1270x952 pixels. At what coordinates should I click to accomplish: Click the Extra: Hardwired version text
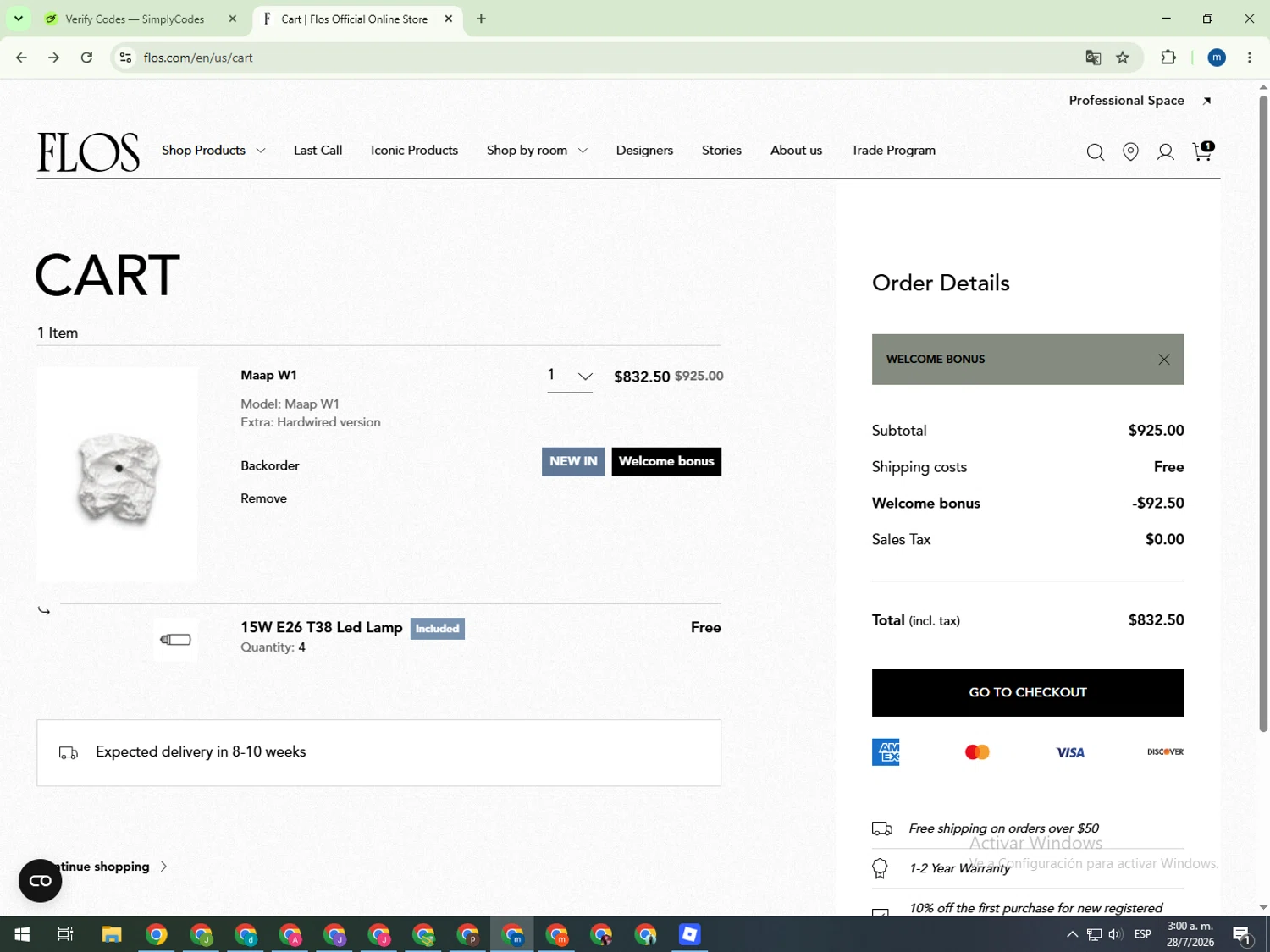coord(311,422)
